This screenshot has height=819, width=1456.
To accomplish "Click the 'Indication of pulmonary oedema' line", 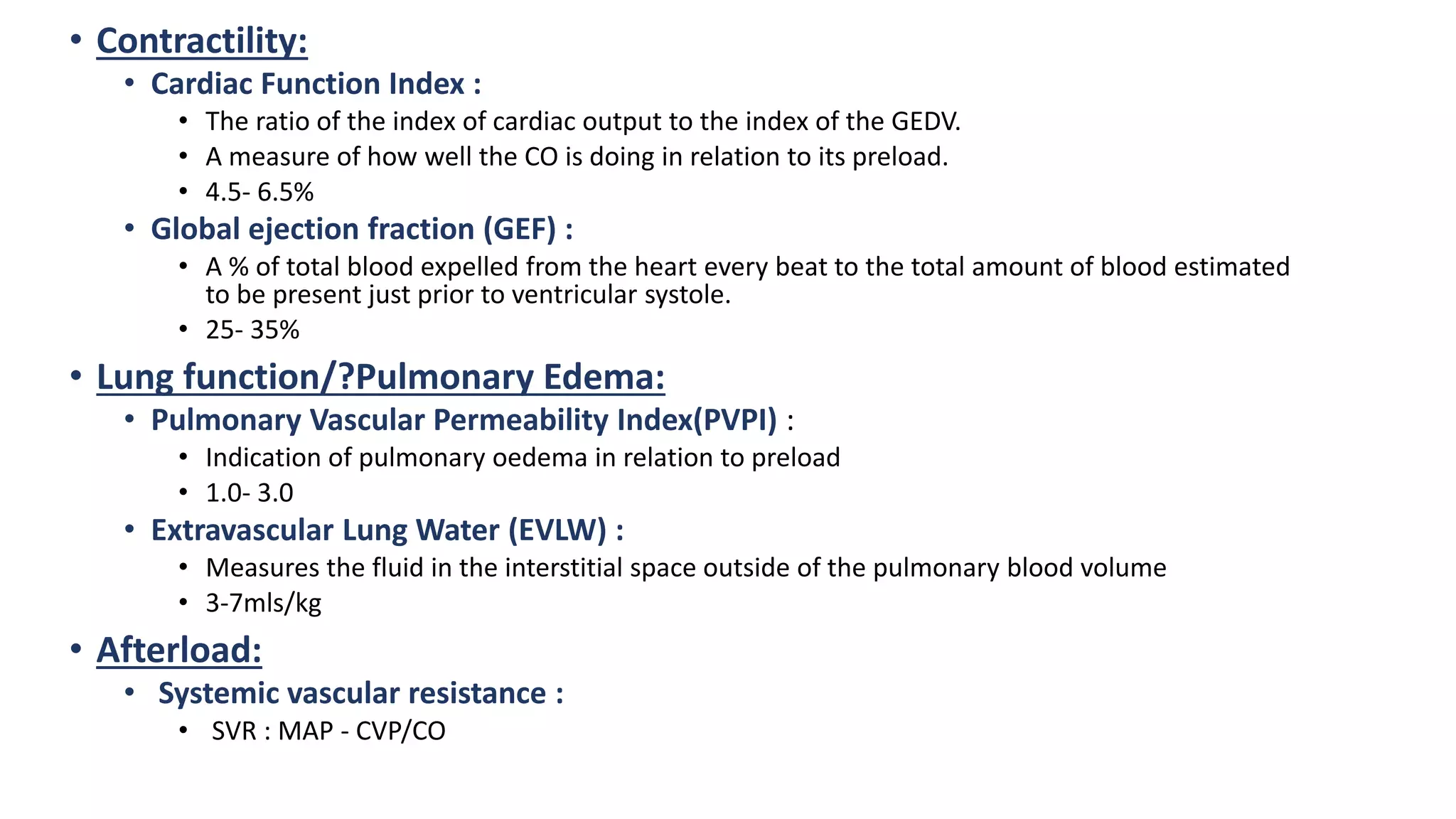I will pyautogui.click(x=523, y=458).
